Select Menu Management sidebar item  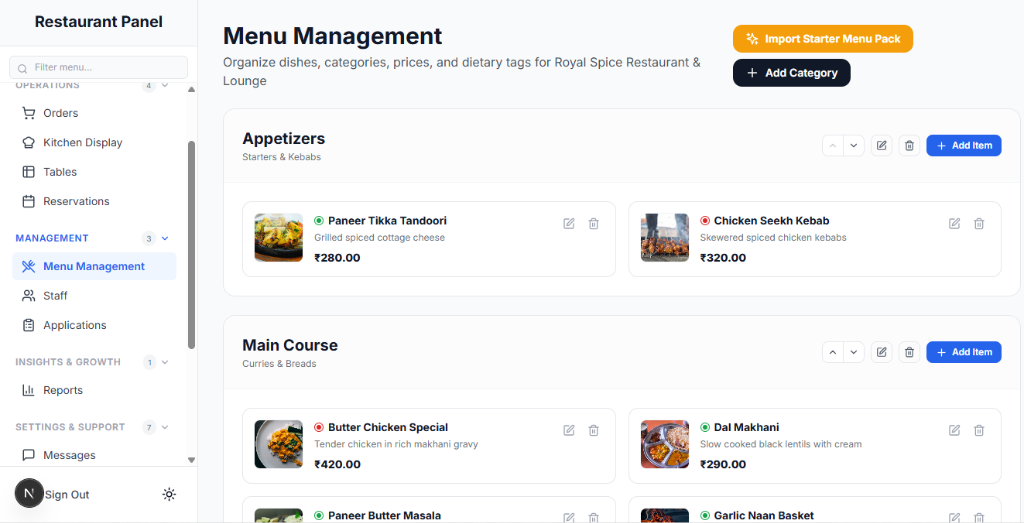pyautogui.click(x=94, y=266)
